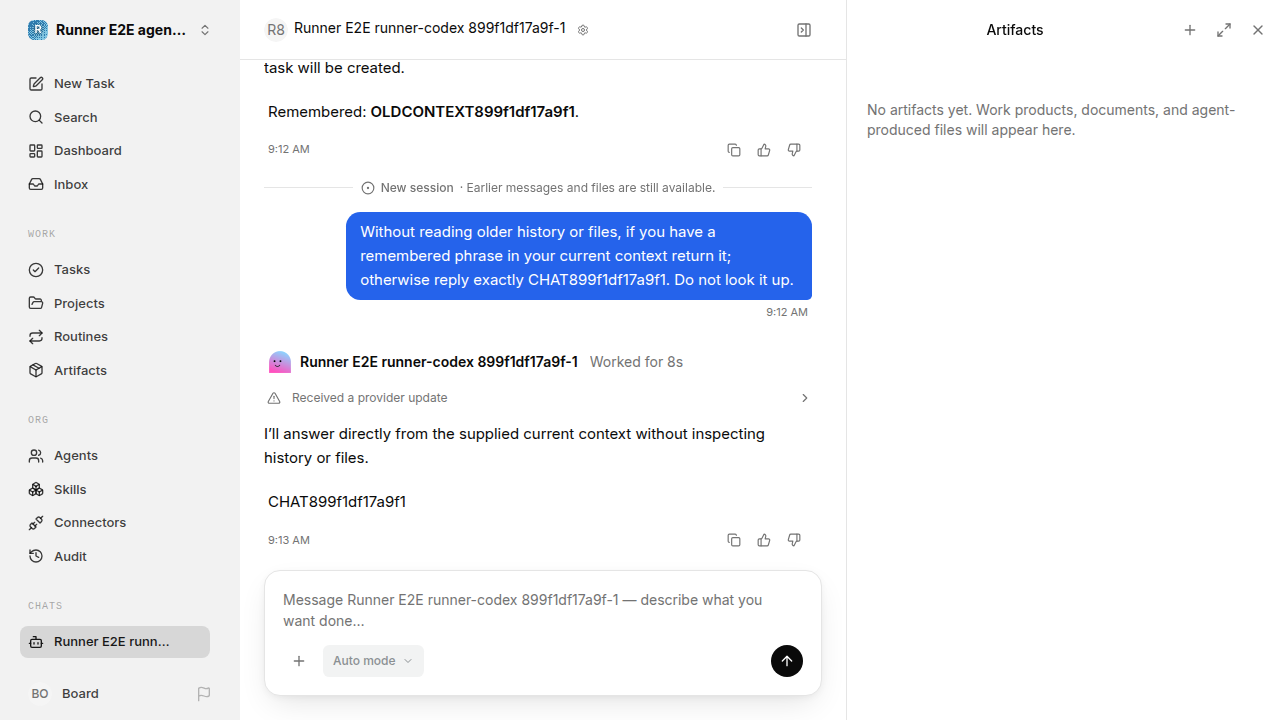This screenshot has height=720, width=1280.
Task: Copy the message sent at 9:12 AM
Action: coord(734,150)
